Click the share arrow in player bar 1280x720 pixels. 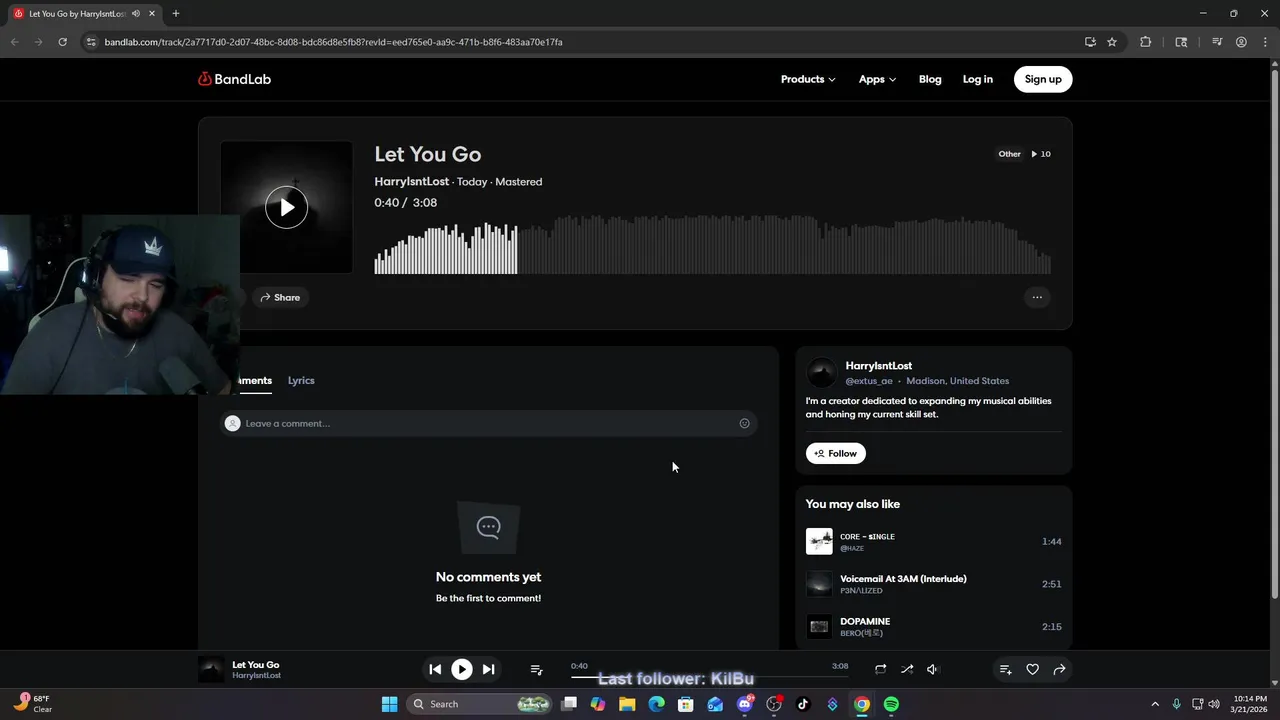tap(1059, 669)
